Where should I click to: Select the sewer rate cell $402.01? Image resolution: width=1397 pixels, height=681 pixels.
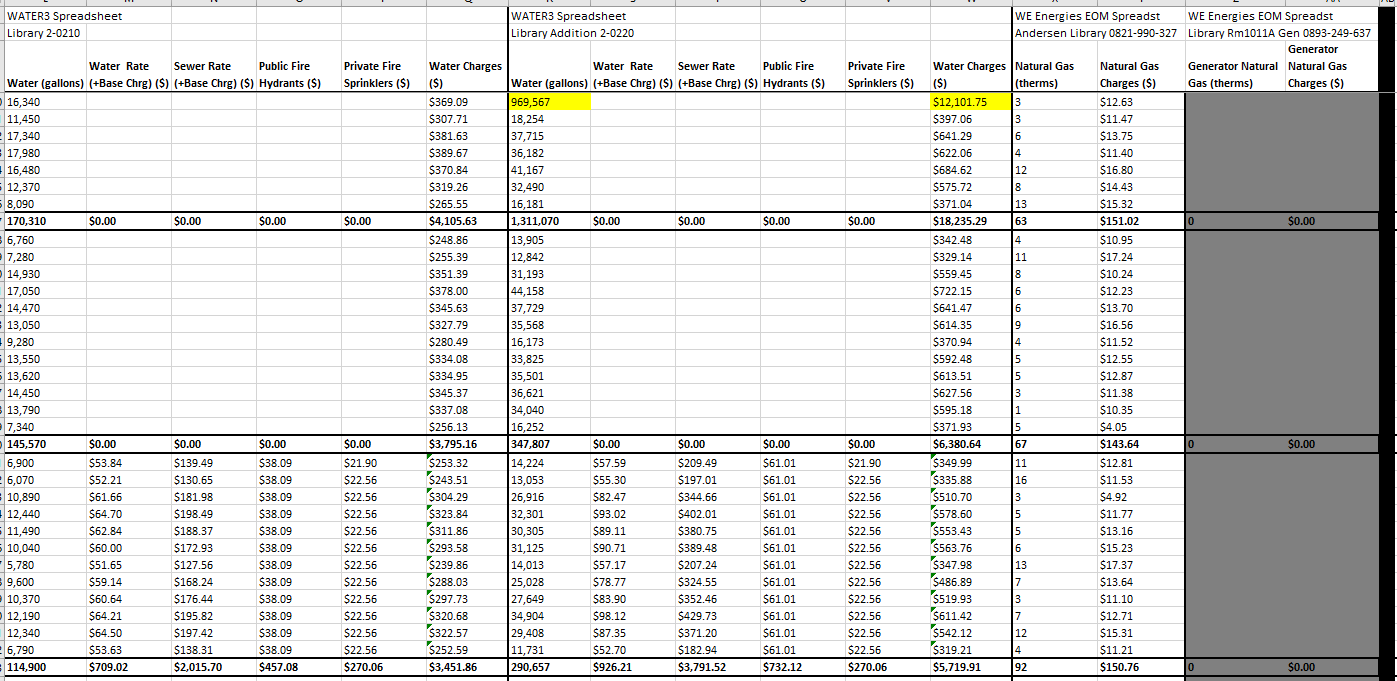[717, 514]
